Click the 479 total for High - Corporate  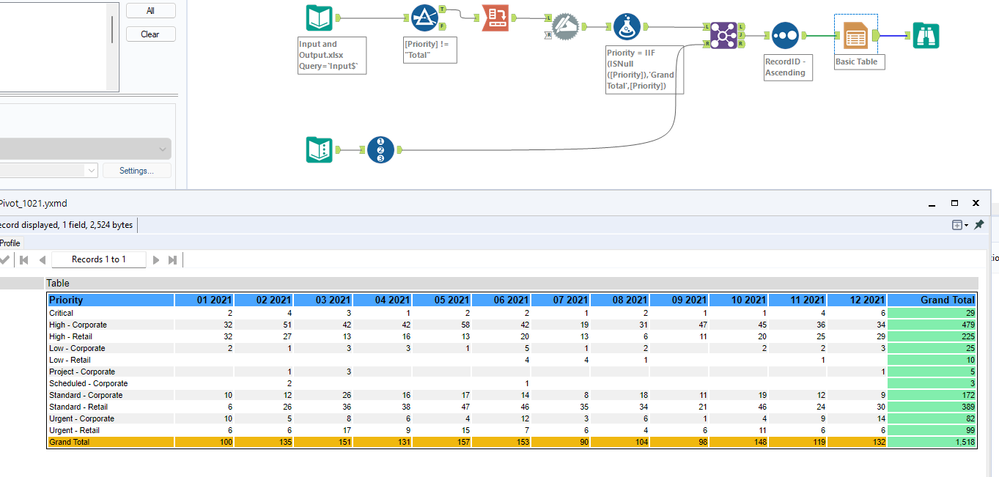(x=931, y=325)
